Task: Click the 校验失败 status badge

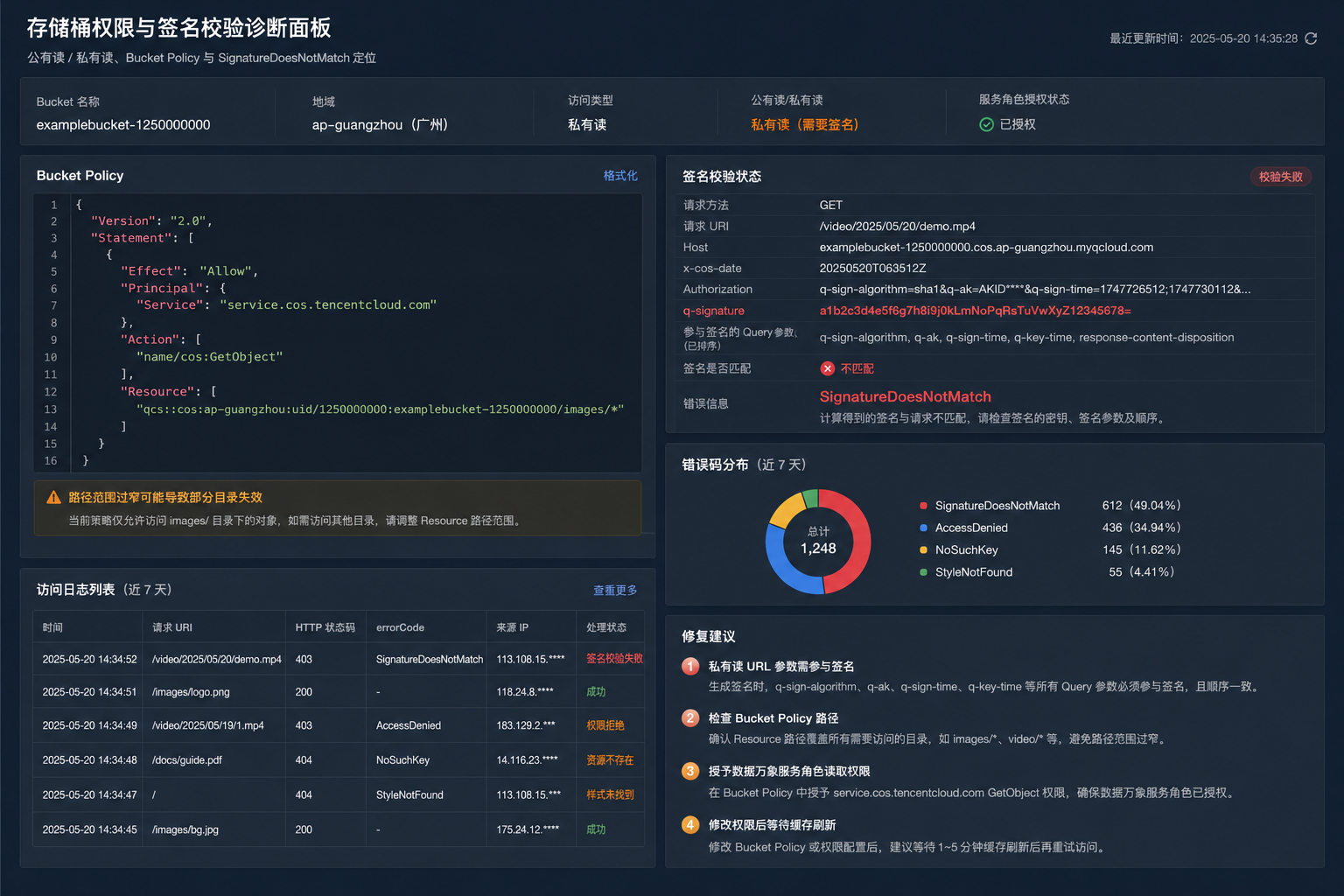Action: pos(1280,177)
